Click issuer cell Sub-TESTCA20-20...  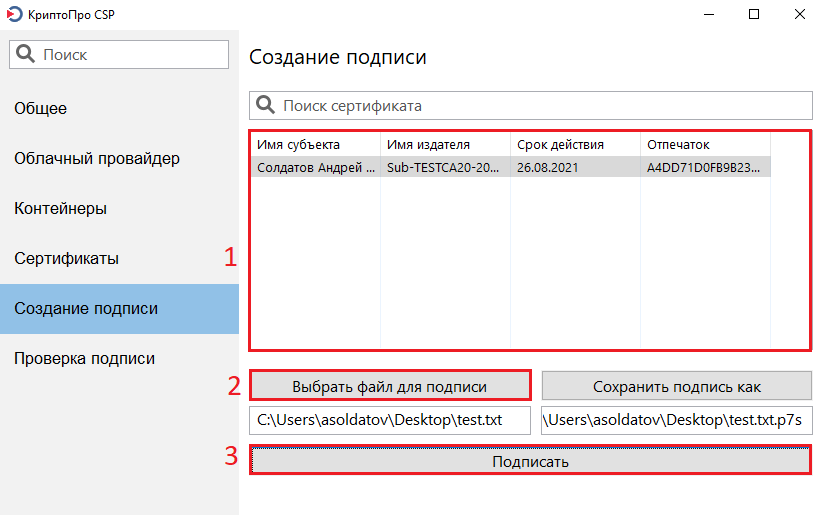coord(446,167)
